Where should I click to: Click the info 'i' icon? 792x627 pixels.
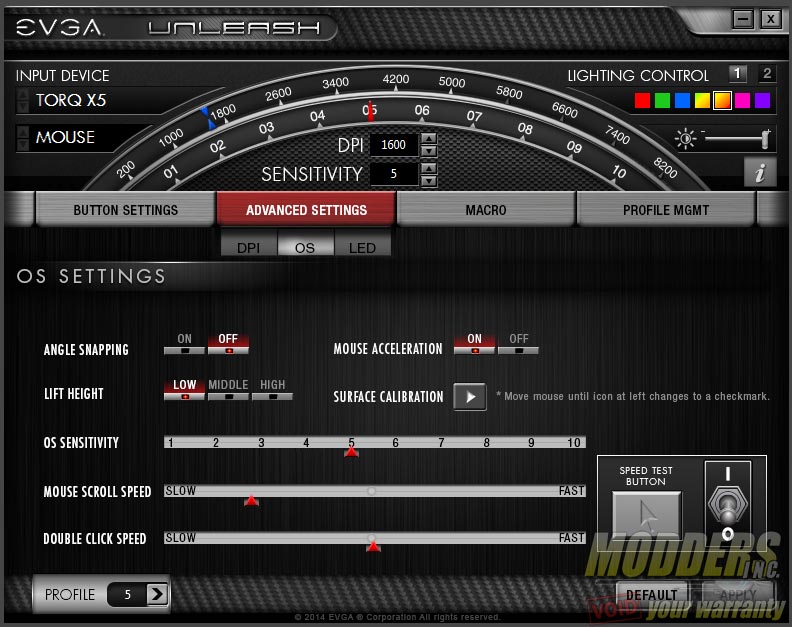pos(760,172)
